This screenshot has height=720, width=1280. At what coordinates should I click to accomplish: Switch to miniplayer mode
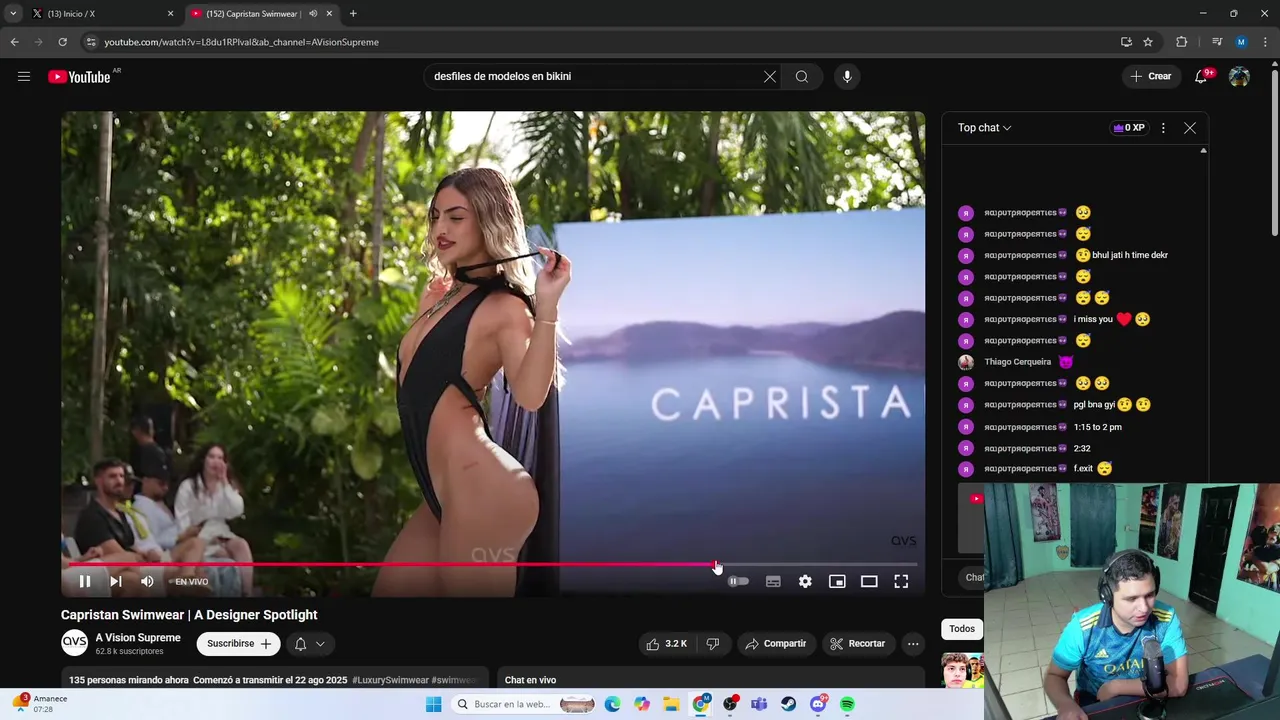click(837, 581)
